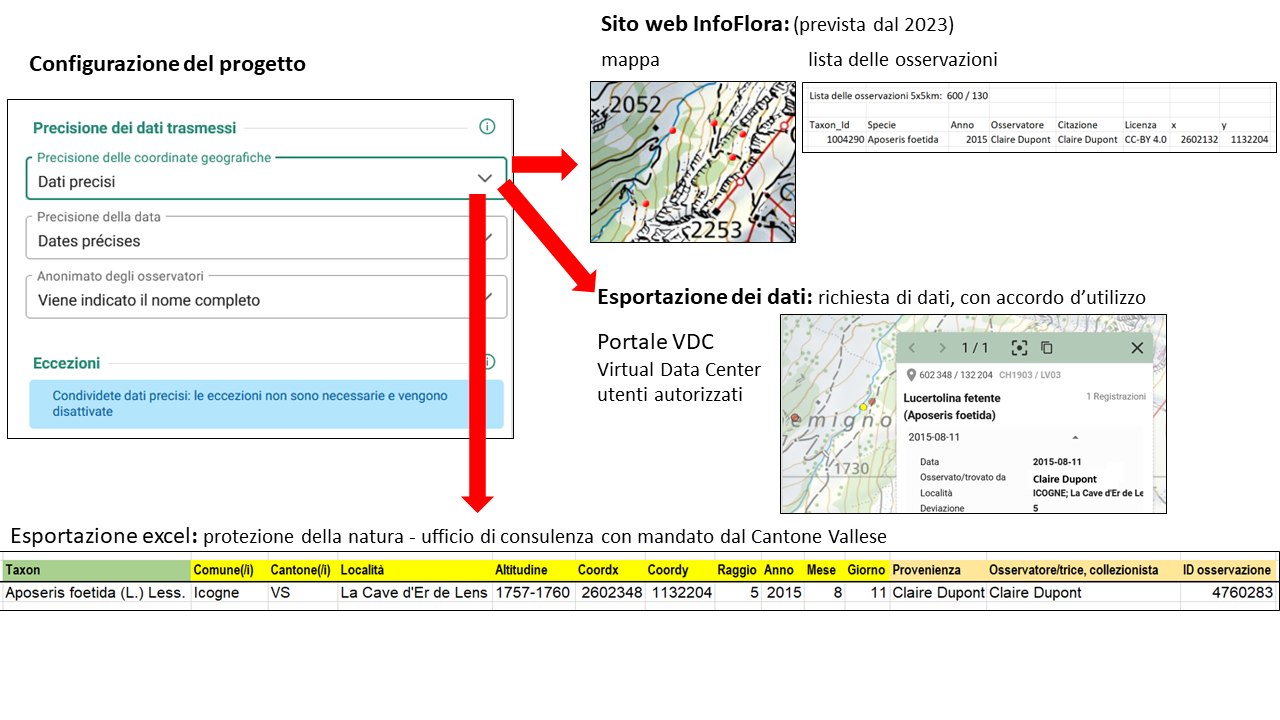Click location pin icon beside 602 348 / 132 204
Viewport: 1280px width, 720px height.
pos(911,375)
